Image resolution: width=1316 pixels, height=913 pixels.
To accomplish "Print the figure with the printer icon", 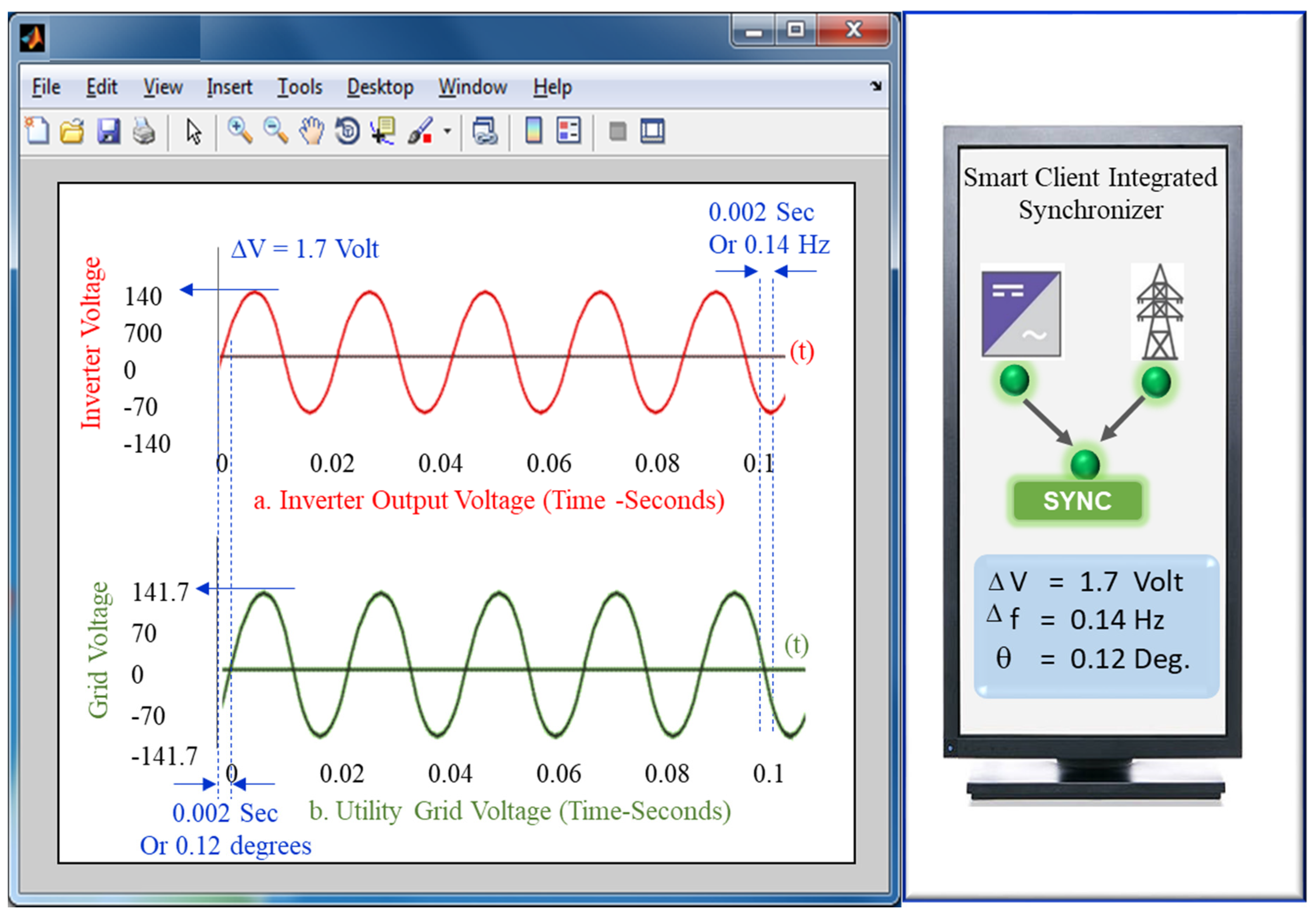I will click(144, 132).
